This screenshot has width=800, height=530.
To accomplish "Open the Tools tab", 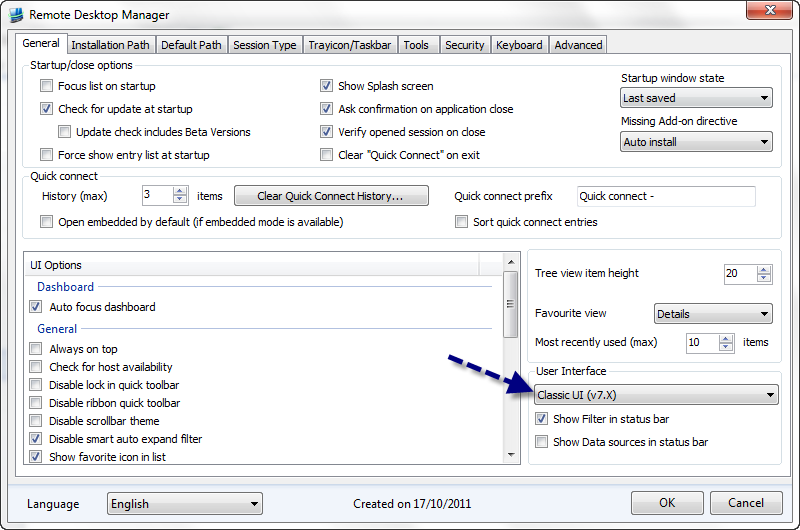I will point(416,45).
